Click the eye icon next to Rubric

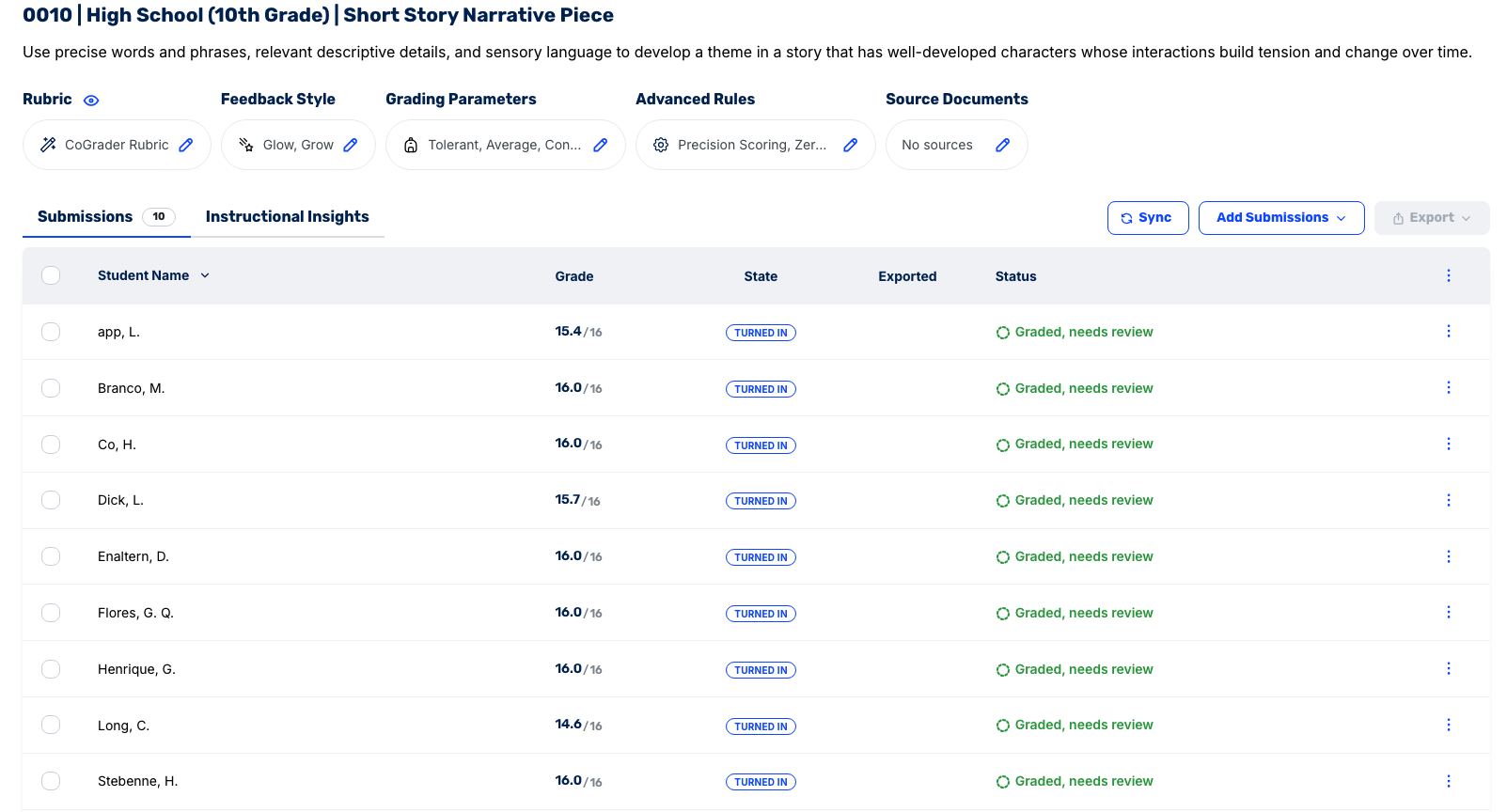(x=91, y=101)
